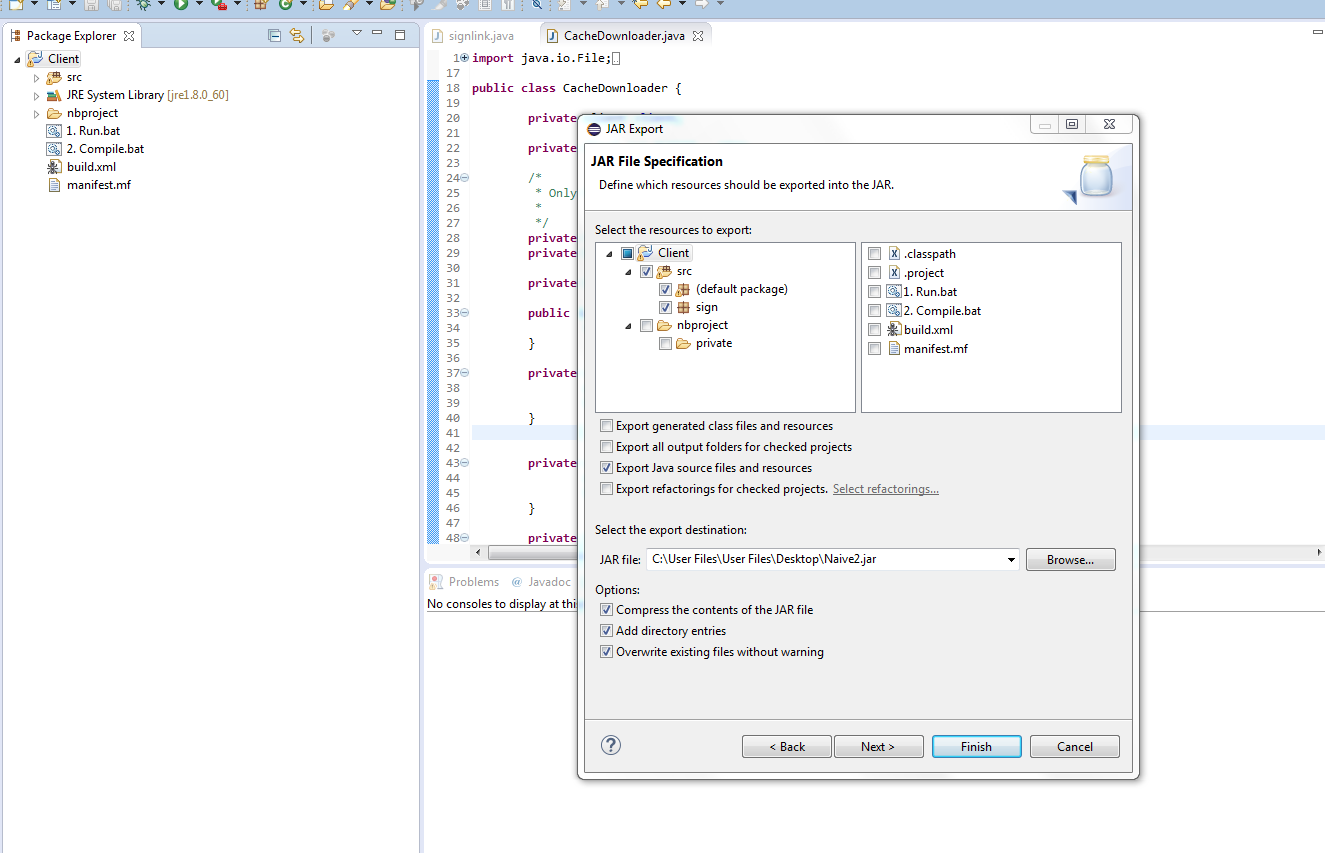Open the Select refactorings... link

click(x=886, y=489)
